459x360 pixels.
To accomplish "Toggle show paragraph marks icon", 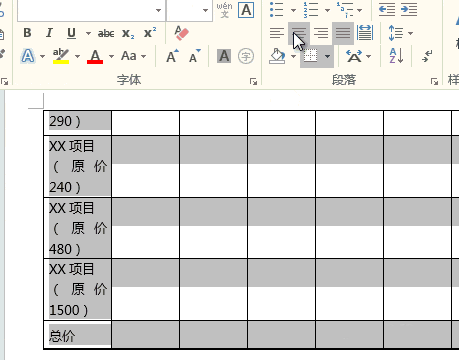I will pyautogui.click(x=427, y=56).
